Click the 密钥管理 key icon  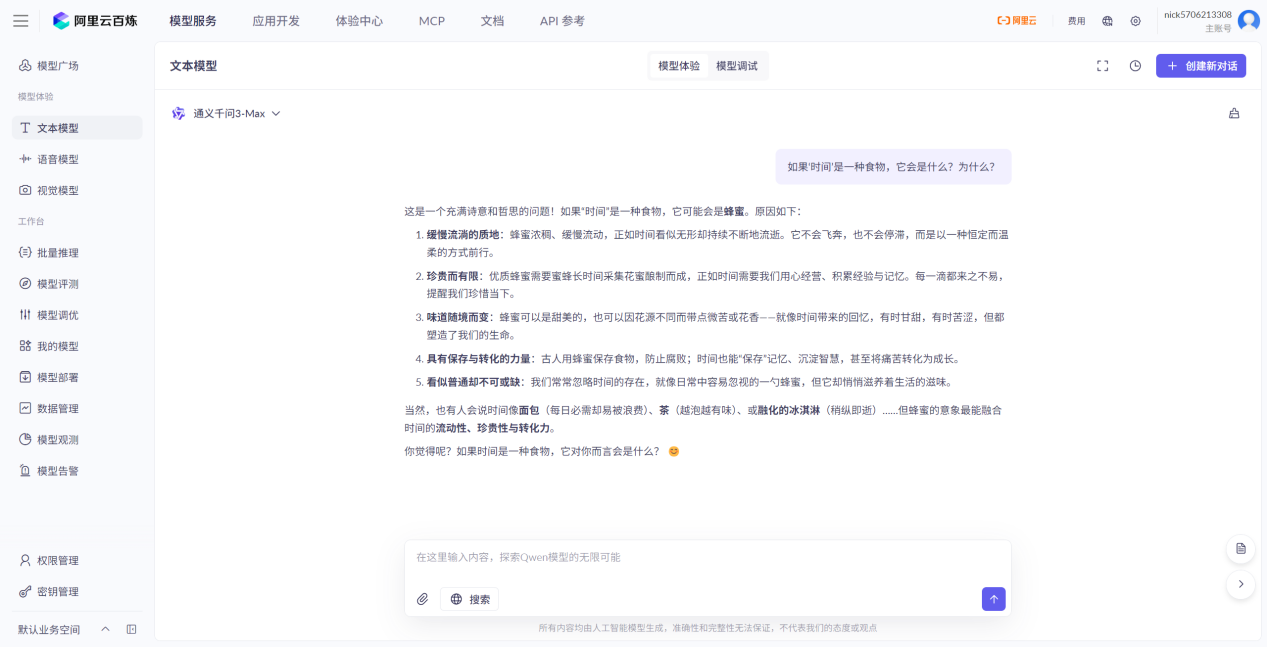click(x=25, y=592)
